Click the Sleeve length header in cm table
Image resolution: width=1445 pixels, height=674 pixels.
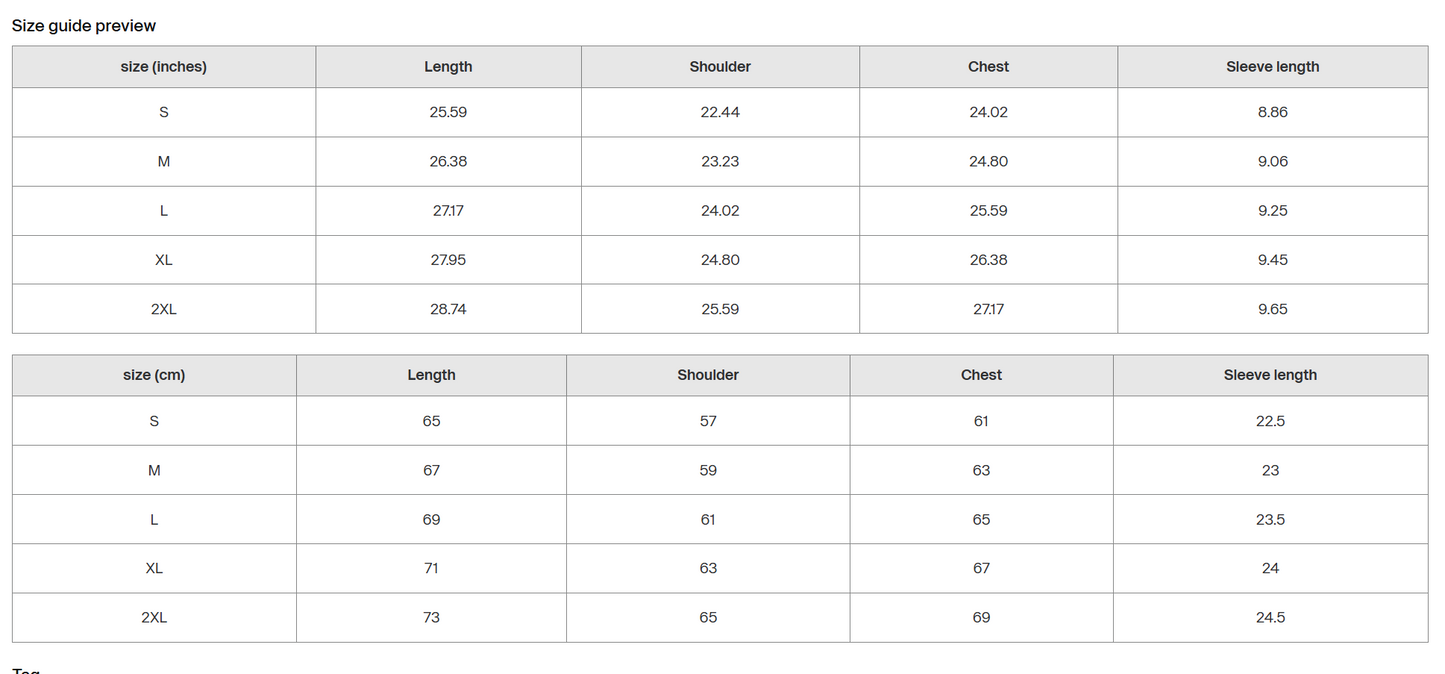1270,375
